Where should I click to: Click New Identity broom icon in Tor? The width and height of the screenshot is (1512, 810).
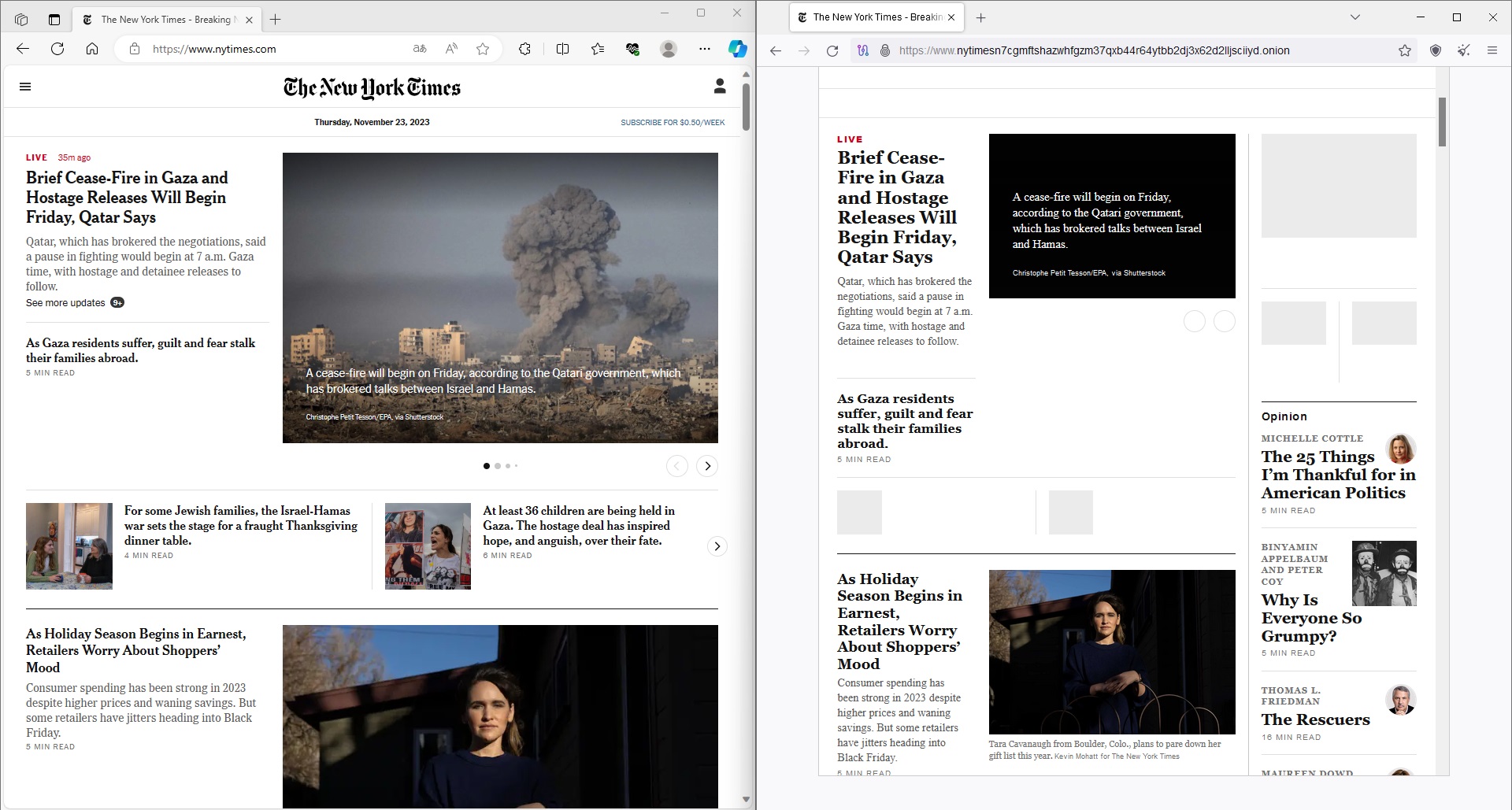point(1464,50)
